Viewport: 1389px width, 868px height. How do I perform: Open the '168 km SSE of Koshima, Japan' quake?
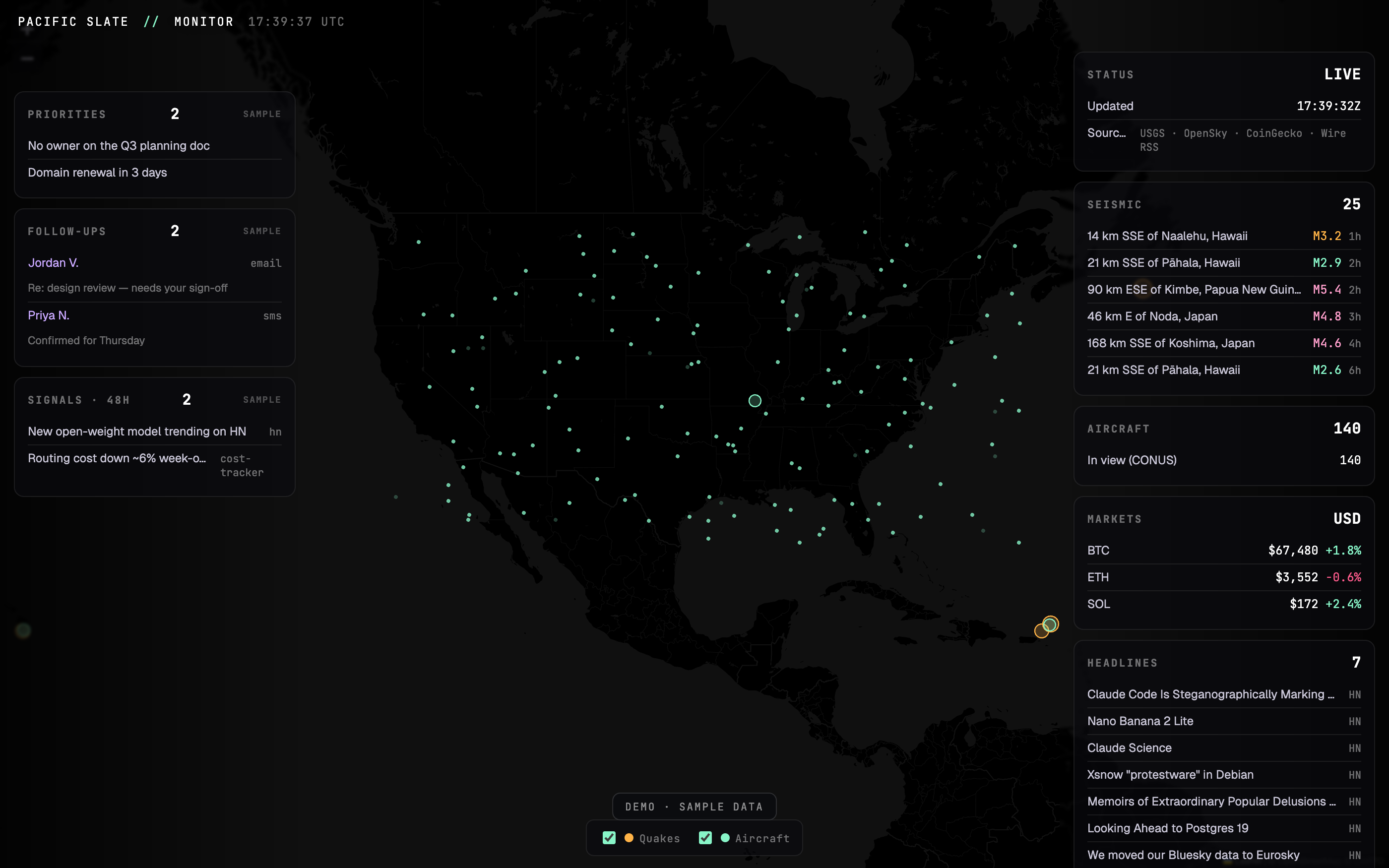pyautogui.click(x=1224, y=343)
